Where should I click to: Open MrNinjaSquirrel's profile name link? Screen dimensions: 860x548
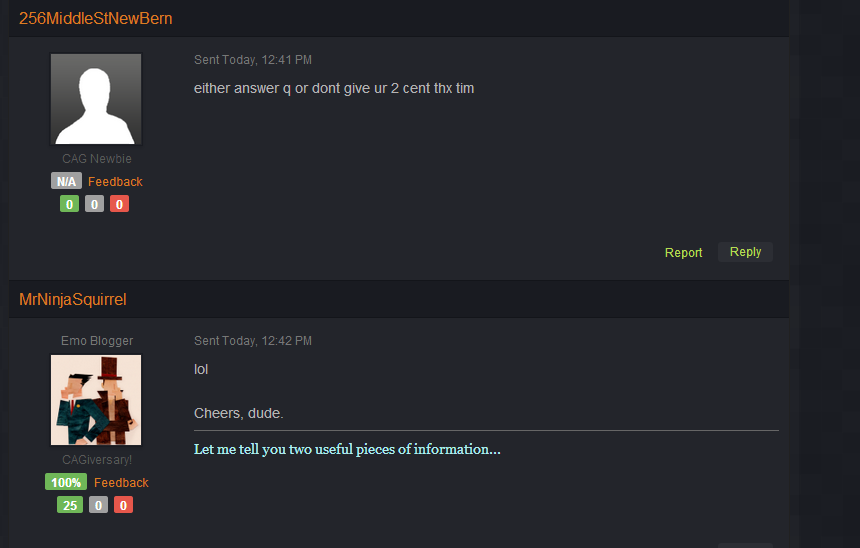[73, 299]
